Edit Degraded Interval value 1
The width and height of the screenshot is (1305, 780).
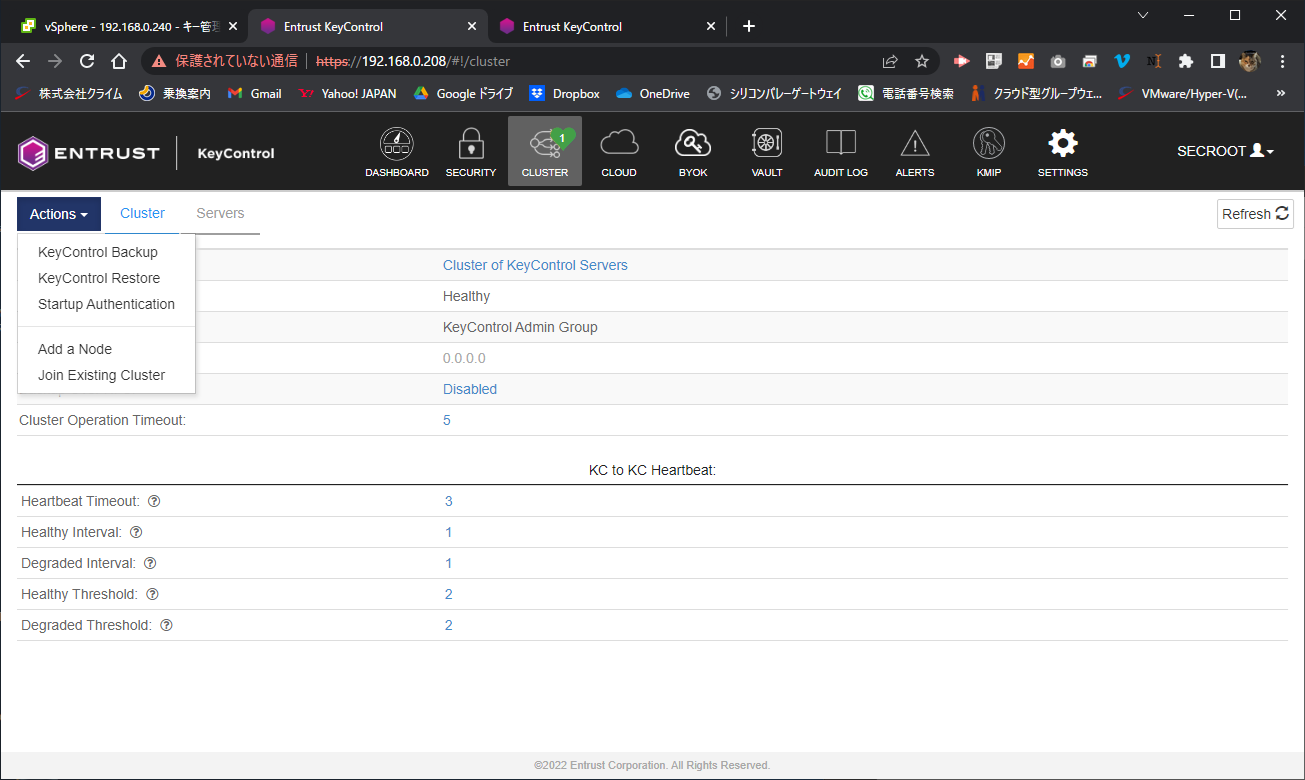click(449, 563)
